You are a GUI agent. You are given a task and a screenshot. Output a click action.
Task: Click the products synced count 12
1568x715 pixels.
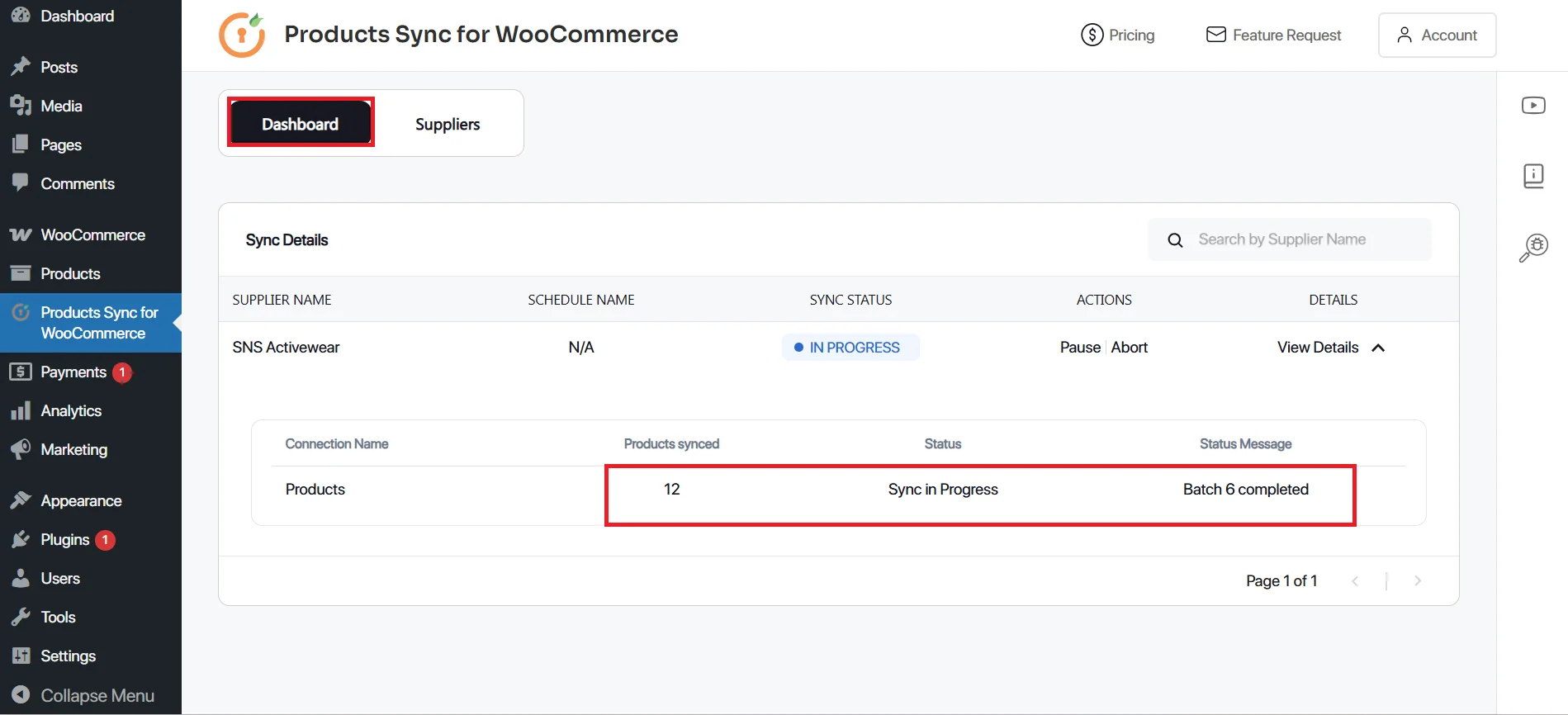671,490
